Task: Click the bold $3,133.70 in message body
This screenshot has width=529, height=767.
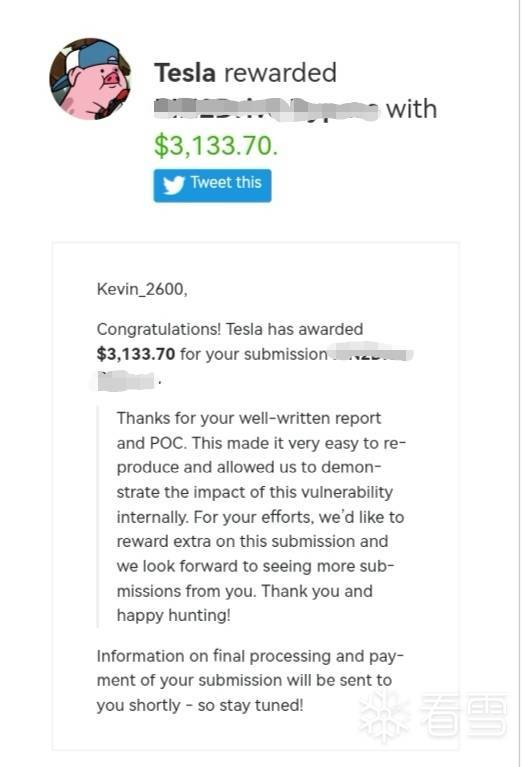Action: 136,354
